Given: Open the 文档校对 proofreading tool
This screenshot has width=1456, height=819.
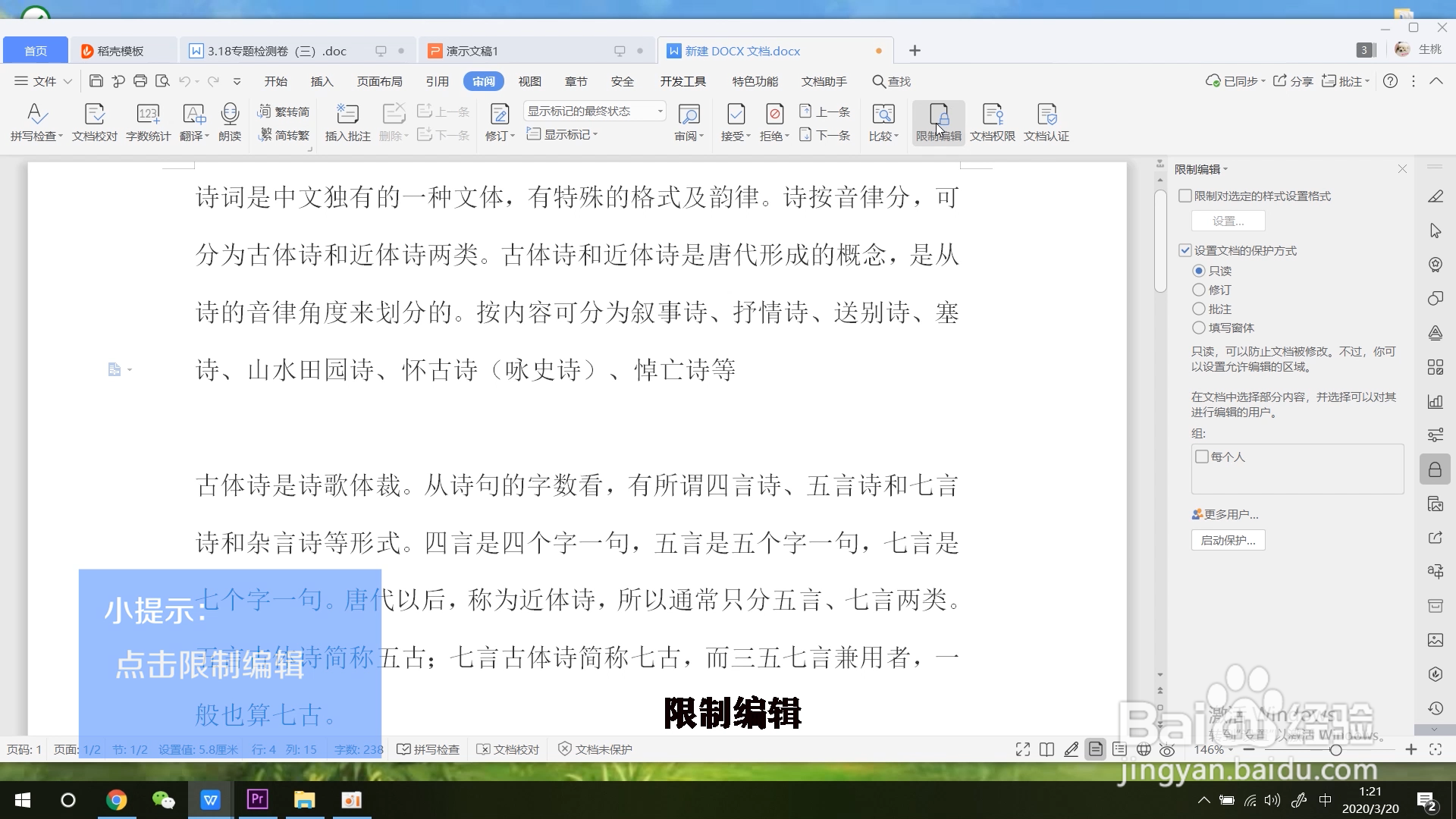Looking at the screenshot, I should (x=95, y=122).
